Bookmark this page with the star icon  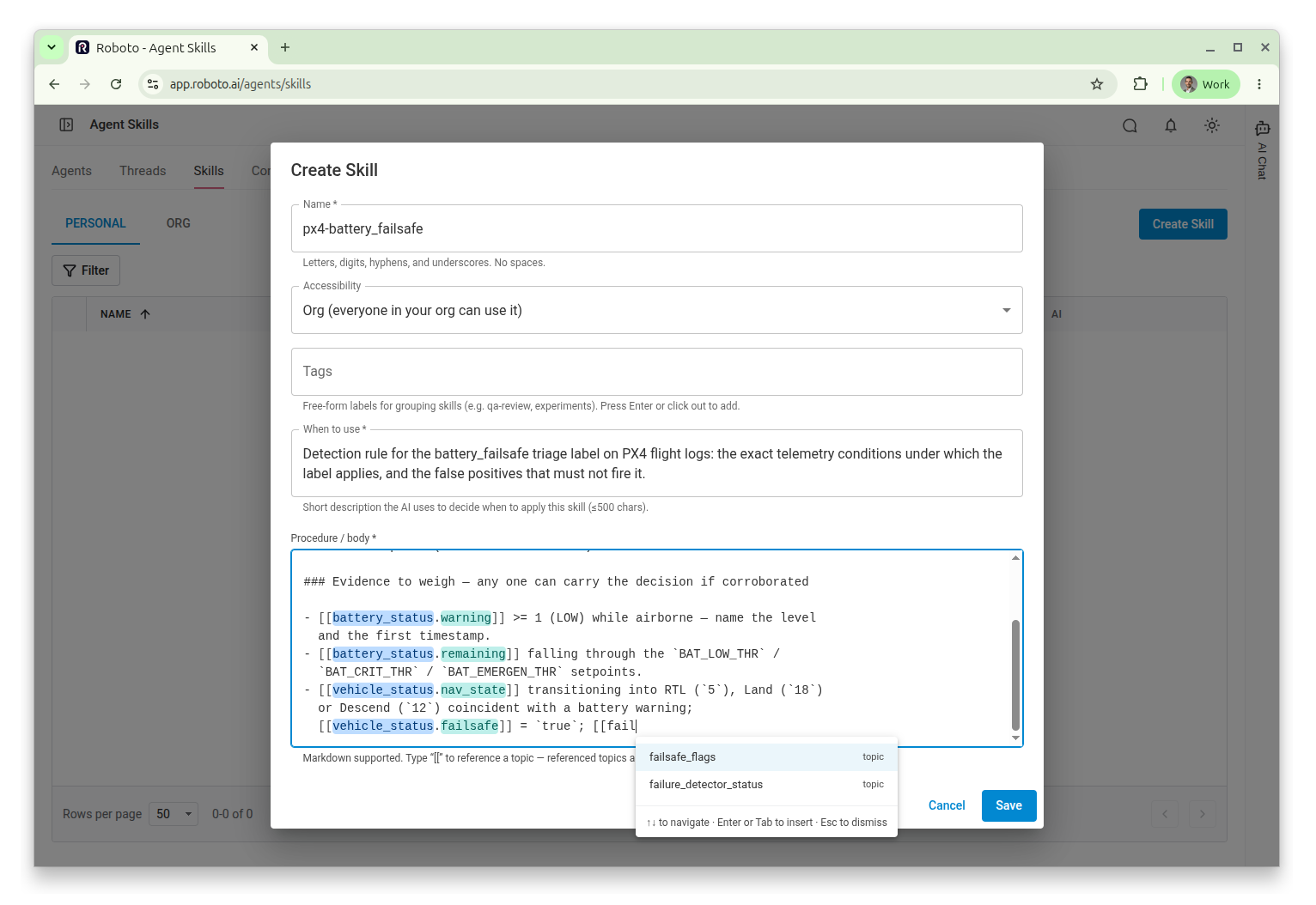[x=1097, y=84]
